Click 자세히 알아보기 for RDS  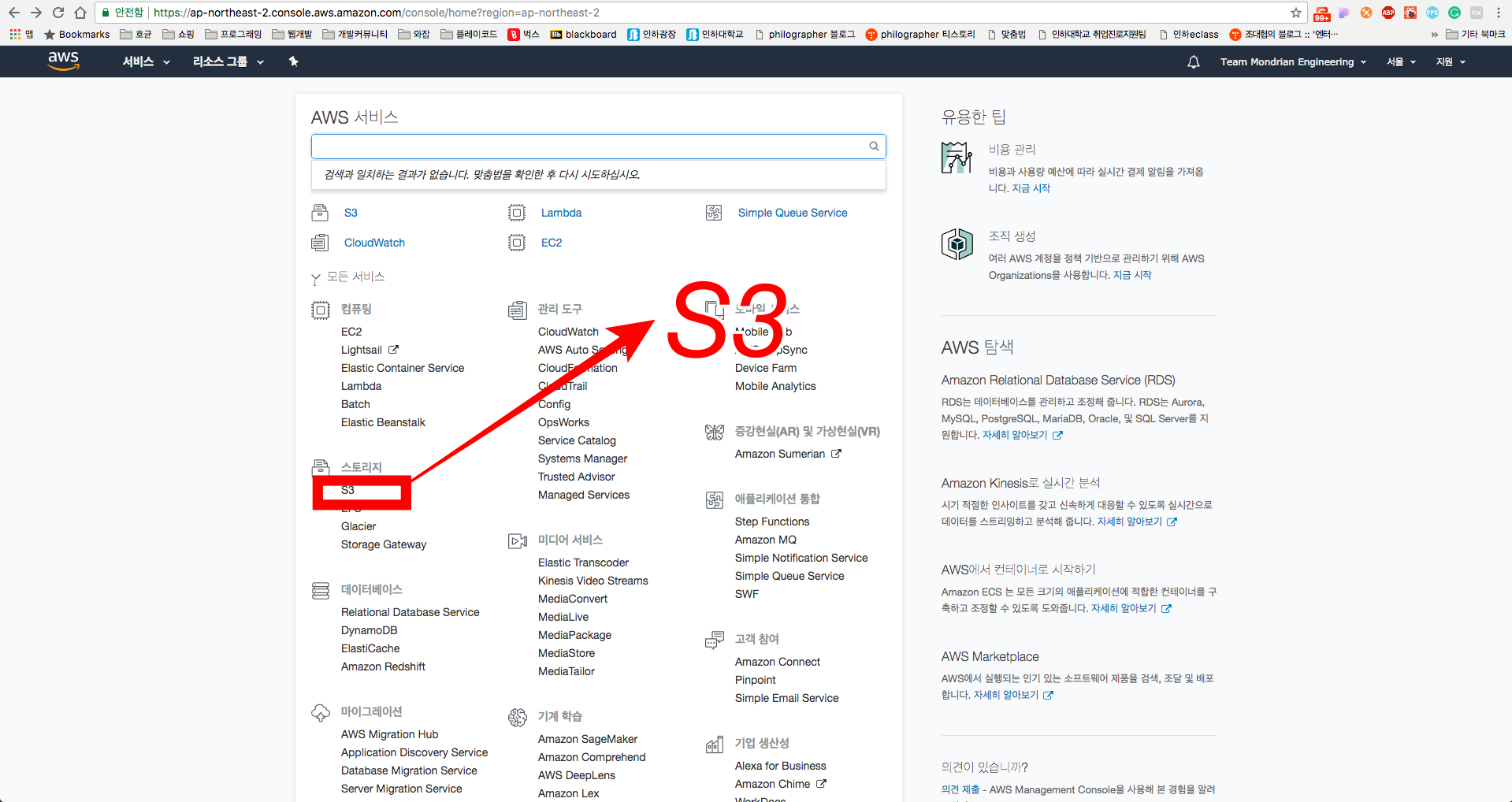[1022, 435]
